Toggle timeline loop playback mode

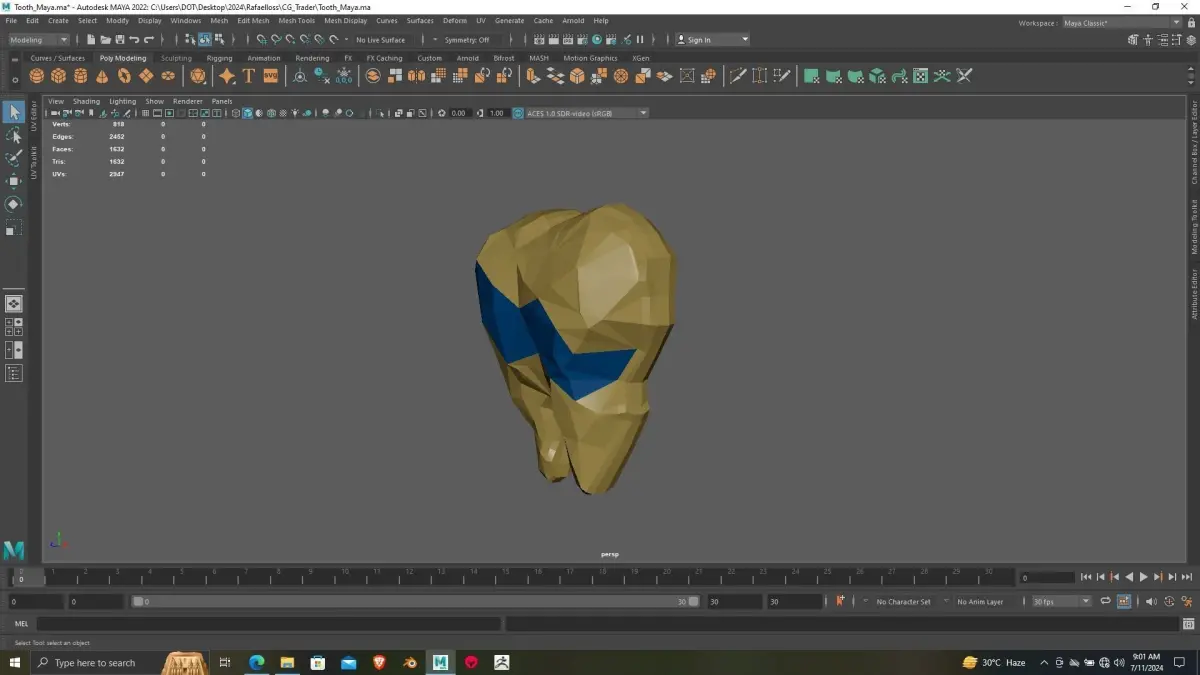(x=1106, y=601)
